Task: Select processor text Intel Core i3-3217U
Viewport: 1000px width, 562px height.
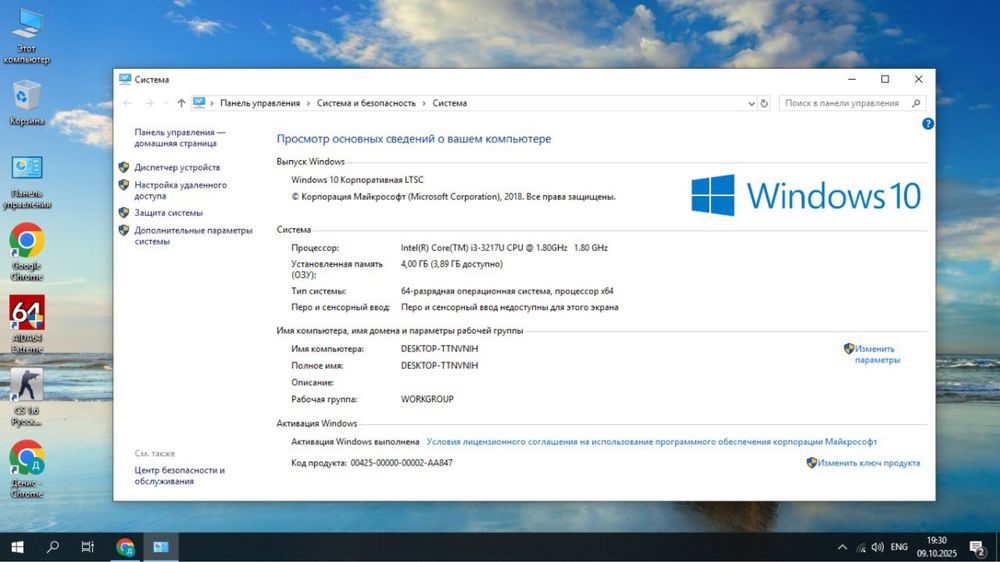Action: 504,248
